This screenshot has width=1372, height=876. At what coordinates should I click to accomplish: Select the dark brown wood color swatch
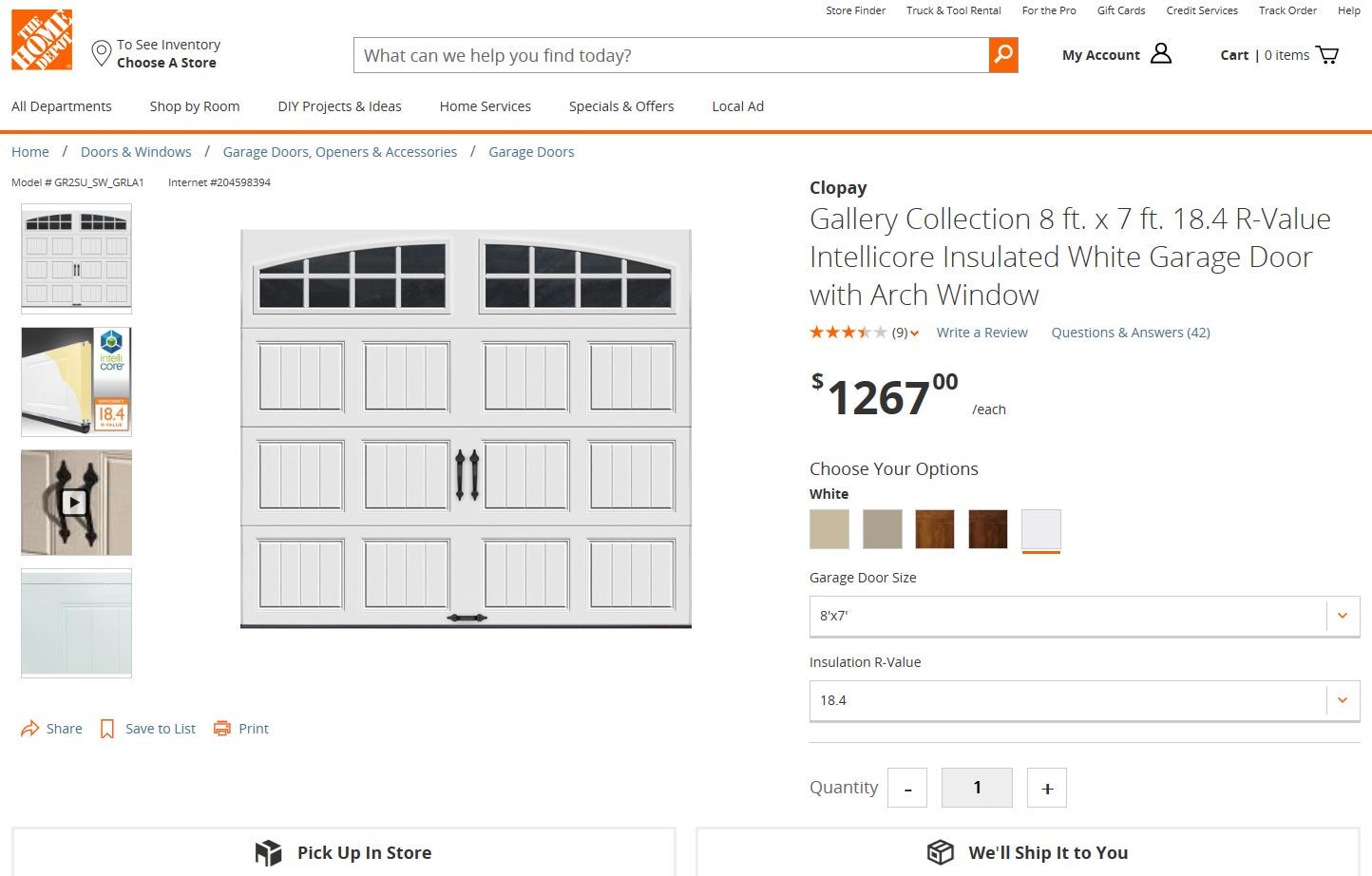987,529
